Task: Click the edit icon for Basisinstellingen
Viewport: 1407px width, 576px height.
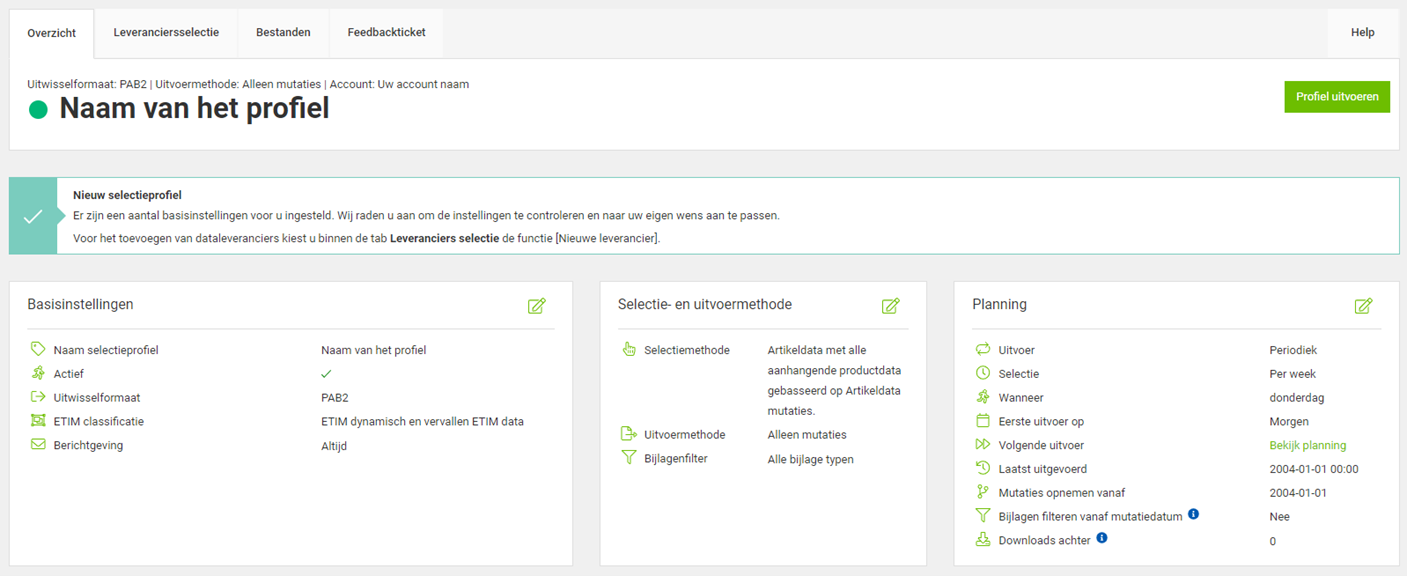Action: (x=537, y=306)
